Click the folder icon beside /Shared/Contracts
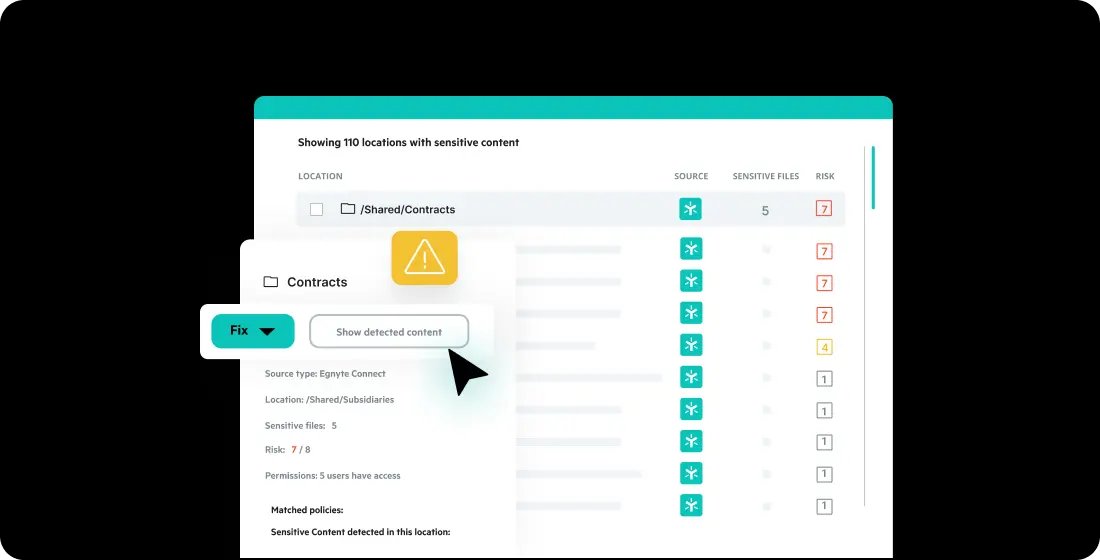This screenshot has width=1100, height=560. (347, 208)
